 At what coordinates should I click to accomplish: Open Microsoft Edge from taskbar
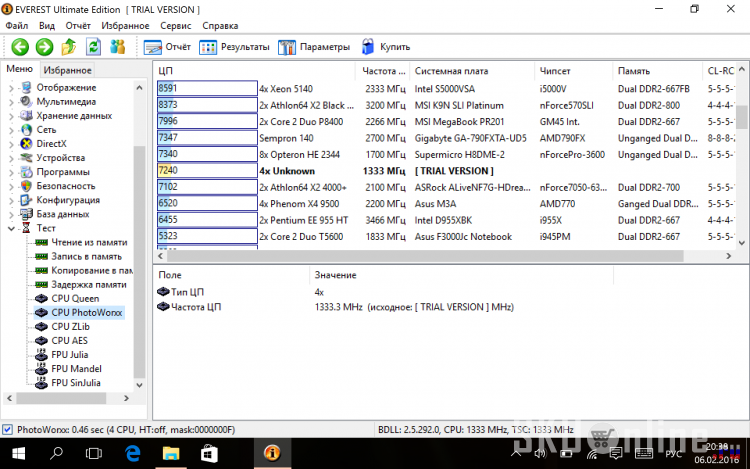(x=132, y=453)
